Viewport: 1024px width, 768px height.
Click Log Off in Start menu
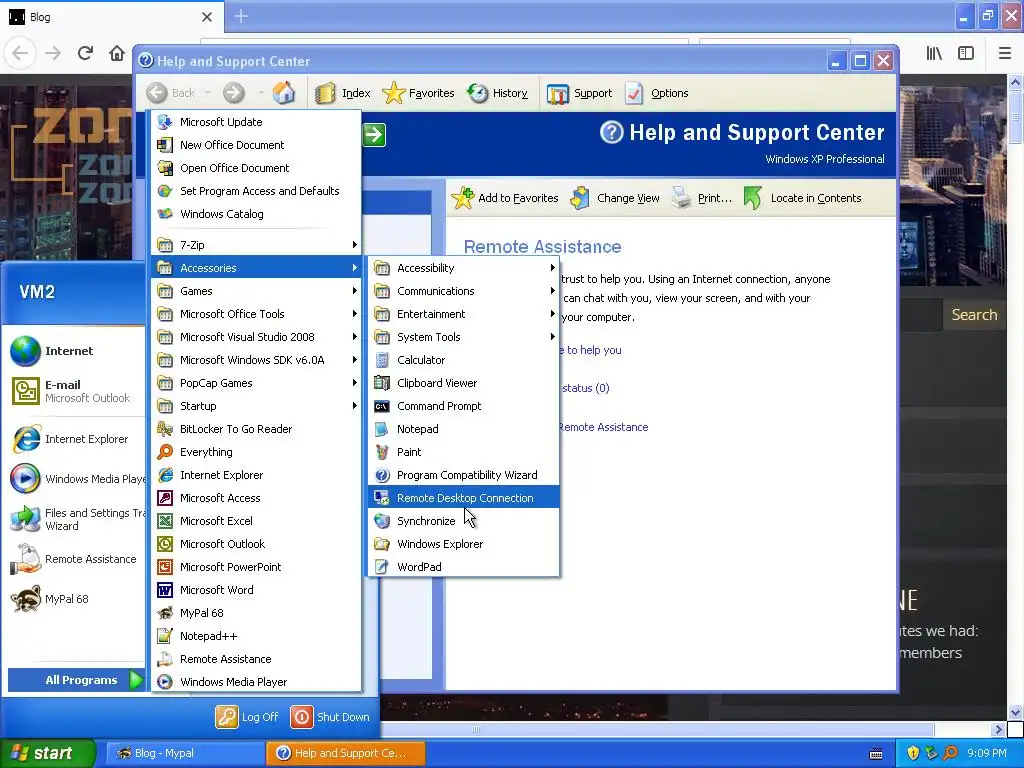click(247, 716)
